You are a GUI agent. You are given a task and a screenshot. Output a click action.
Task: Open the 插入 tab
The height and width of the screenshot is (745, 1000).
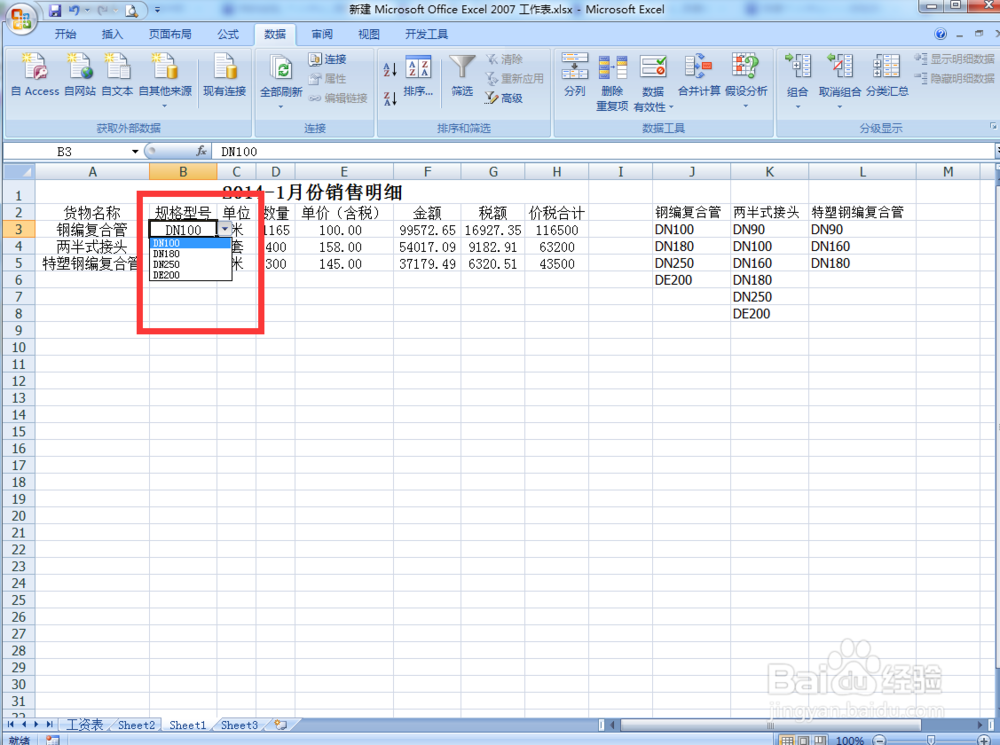[112, 34]
